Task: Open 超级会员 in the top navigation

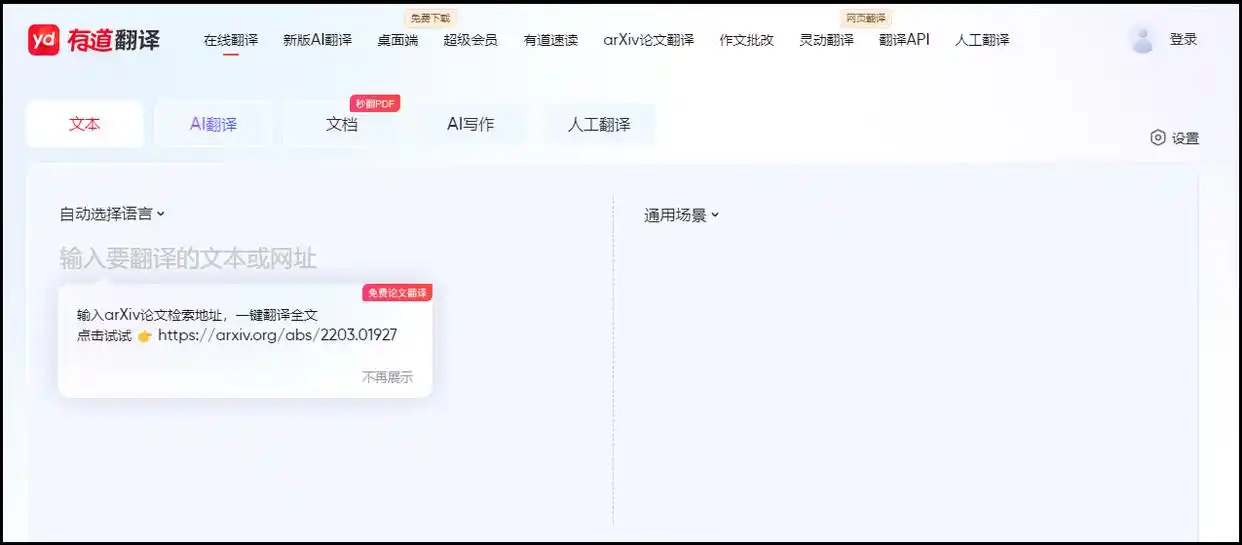Action: (x=470, y=40)
